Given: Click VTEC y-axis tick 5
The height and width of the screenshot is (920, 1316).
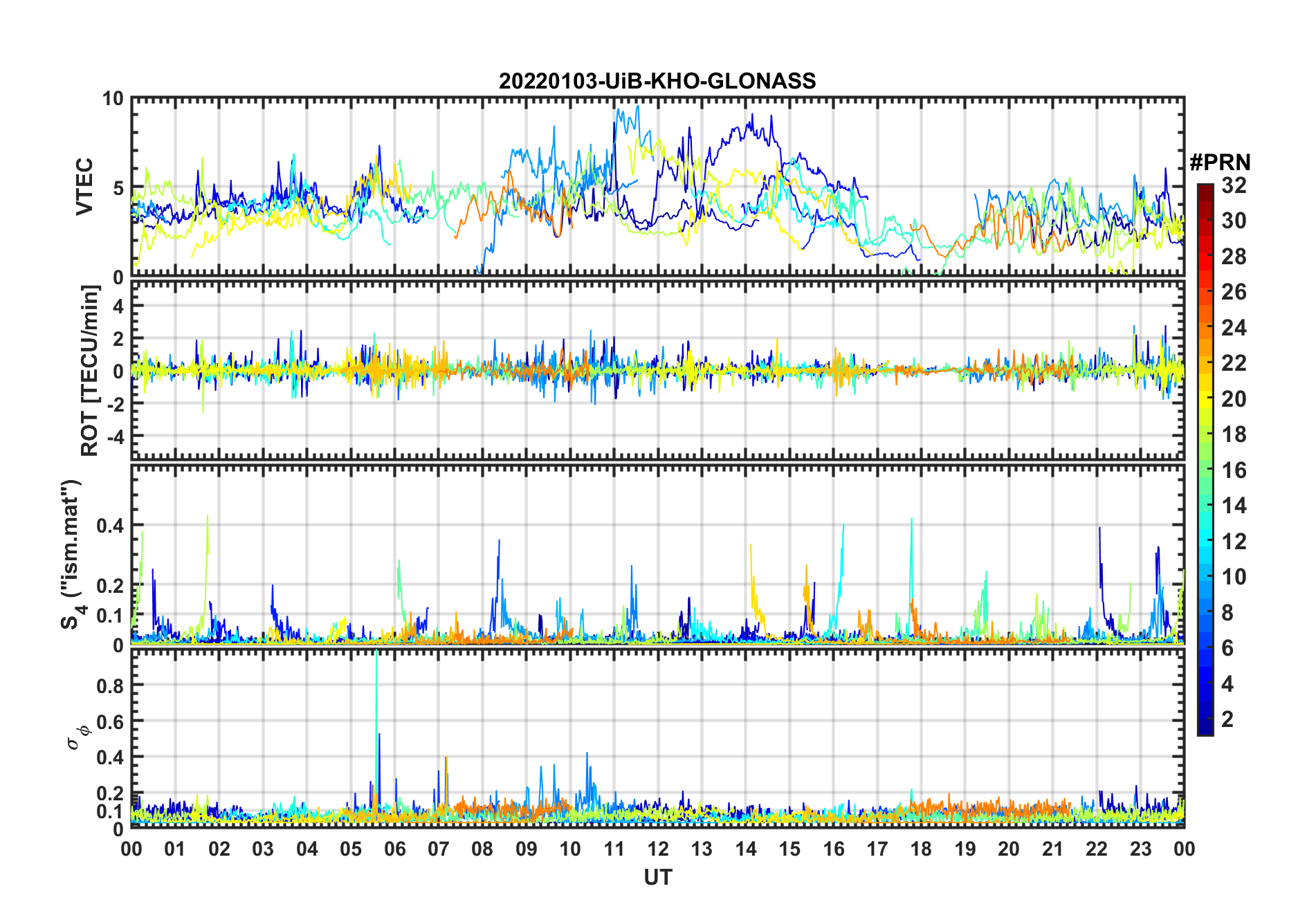Looking at the screenshot, I should coord(118,187).
